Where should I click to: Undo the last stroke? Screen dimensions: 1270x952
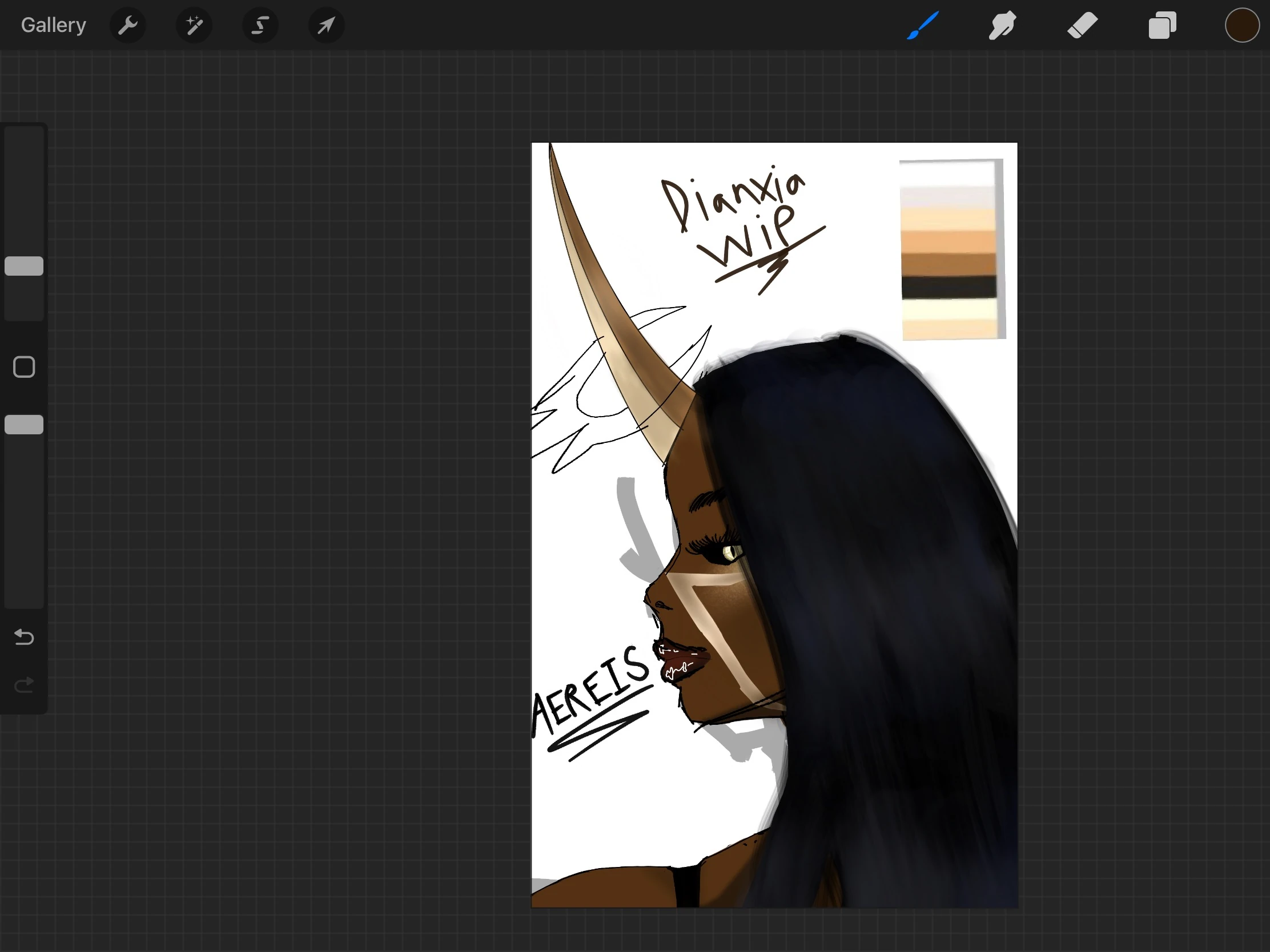(23, 637)
